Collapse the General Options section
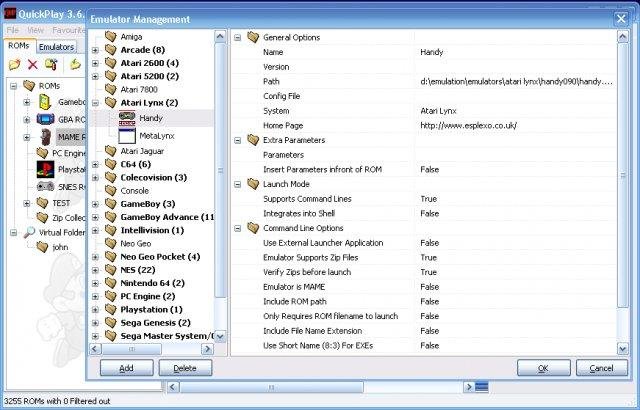Viewport: 640px width, 410px height. 238,38
